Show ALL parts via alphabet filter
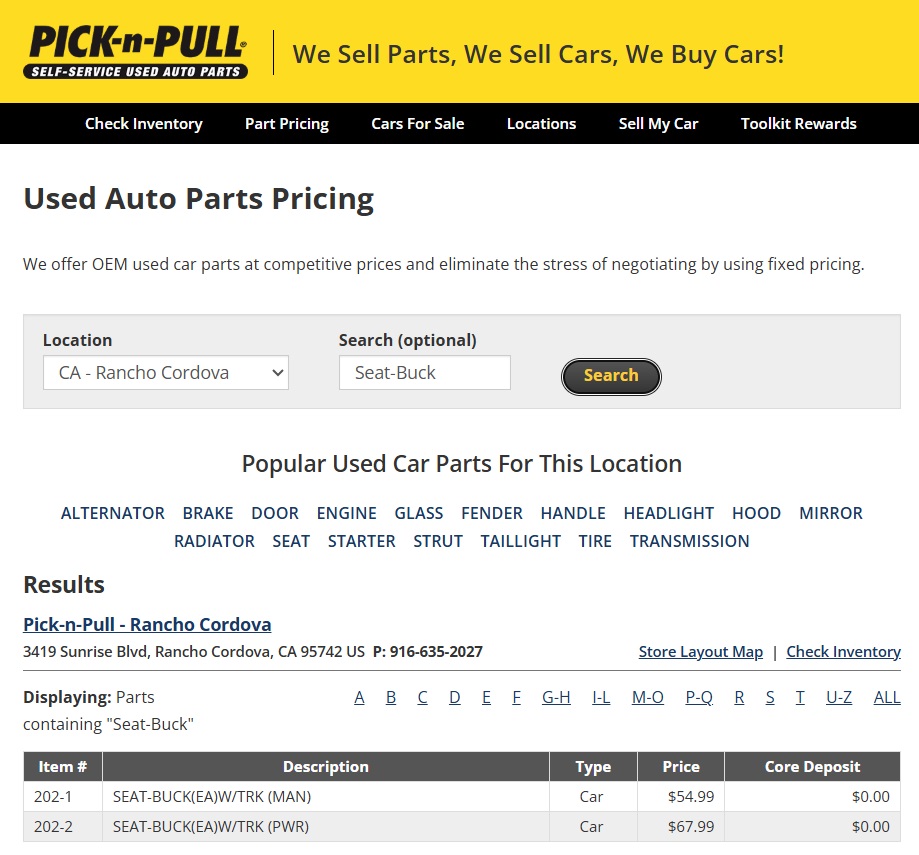 (x=887, y=697)
